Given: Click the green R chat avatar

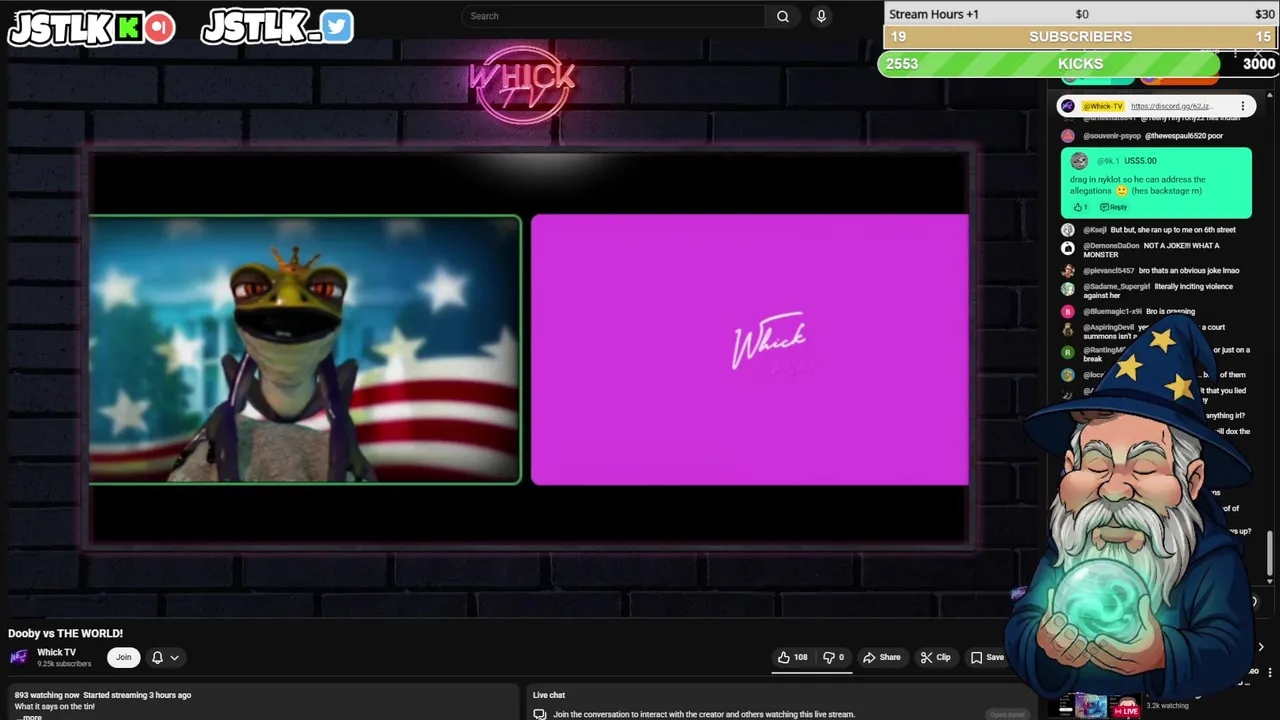Looking at the screenshot, I should click(x=1068, y=352).
